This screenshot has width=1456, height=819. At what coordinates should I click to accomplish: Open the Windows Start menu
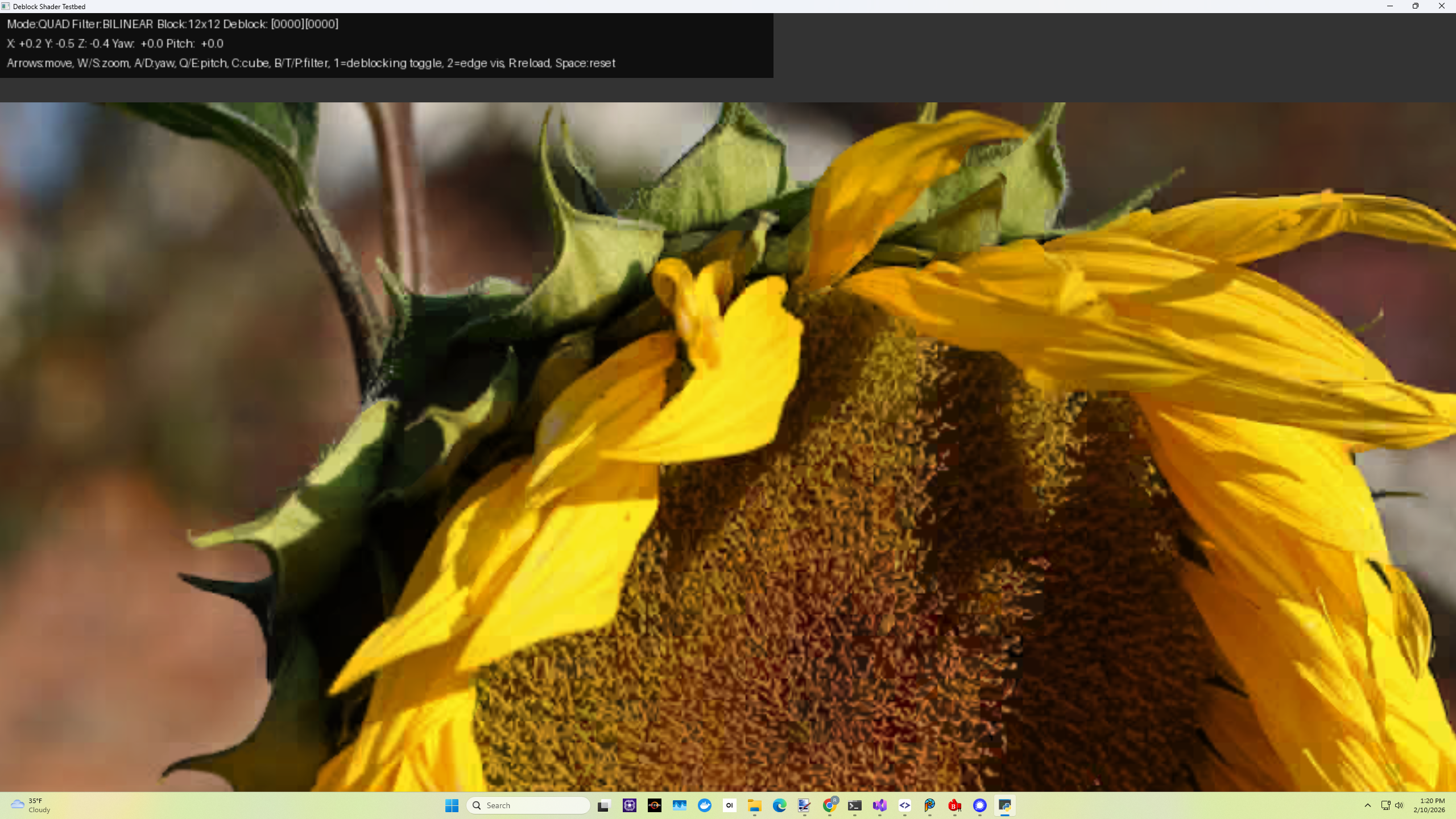click(452, 805)
